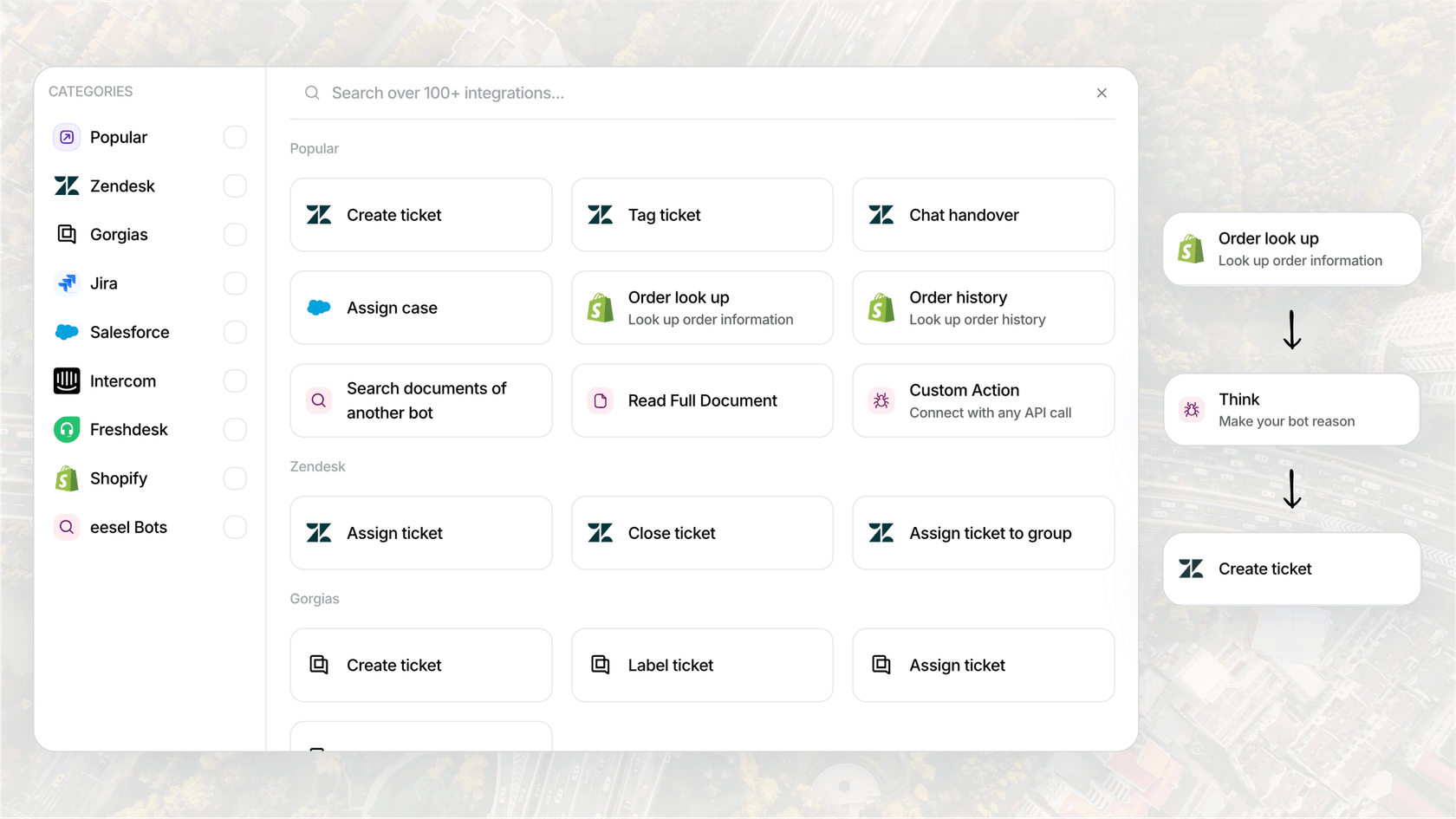Click the Intercom icon in categories

[x=67, y=381]
